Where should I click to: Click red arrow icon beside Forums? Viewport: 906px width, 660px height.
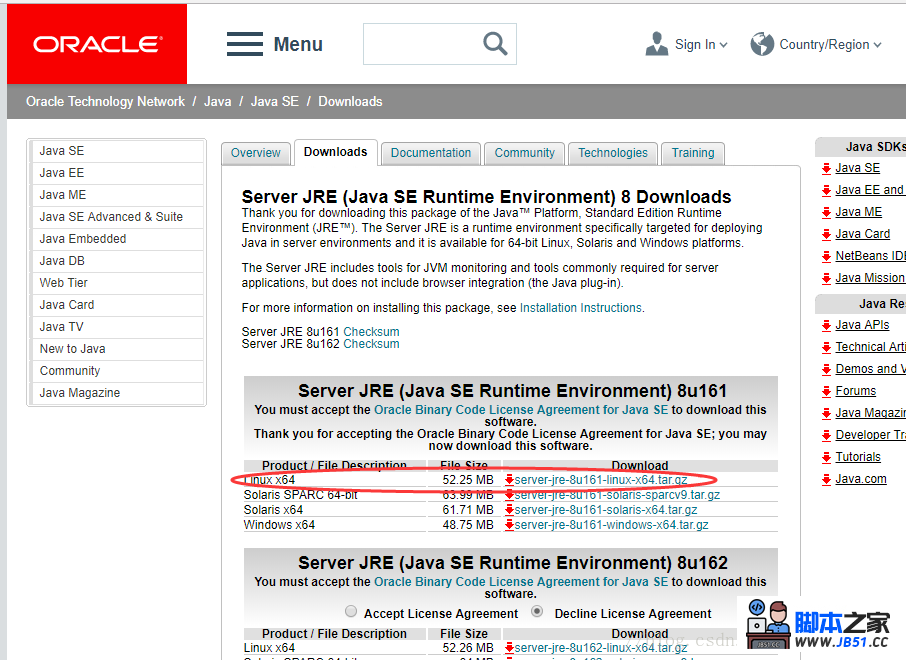[x=826, y=392]
